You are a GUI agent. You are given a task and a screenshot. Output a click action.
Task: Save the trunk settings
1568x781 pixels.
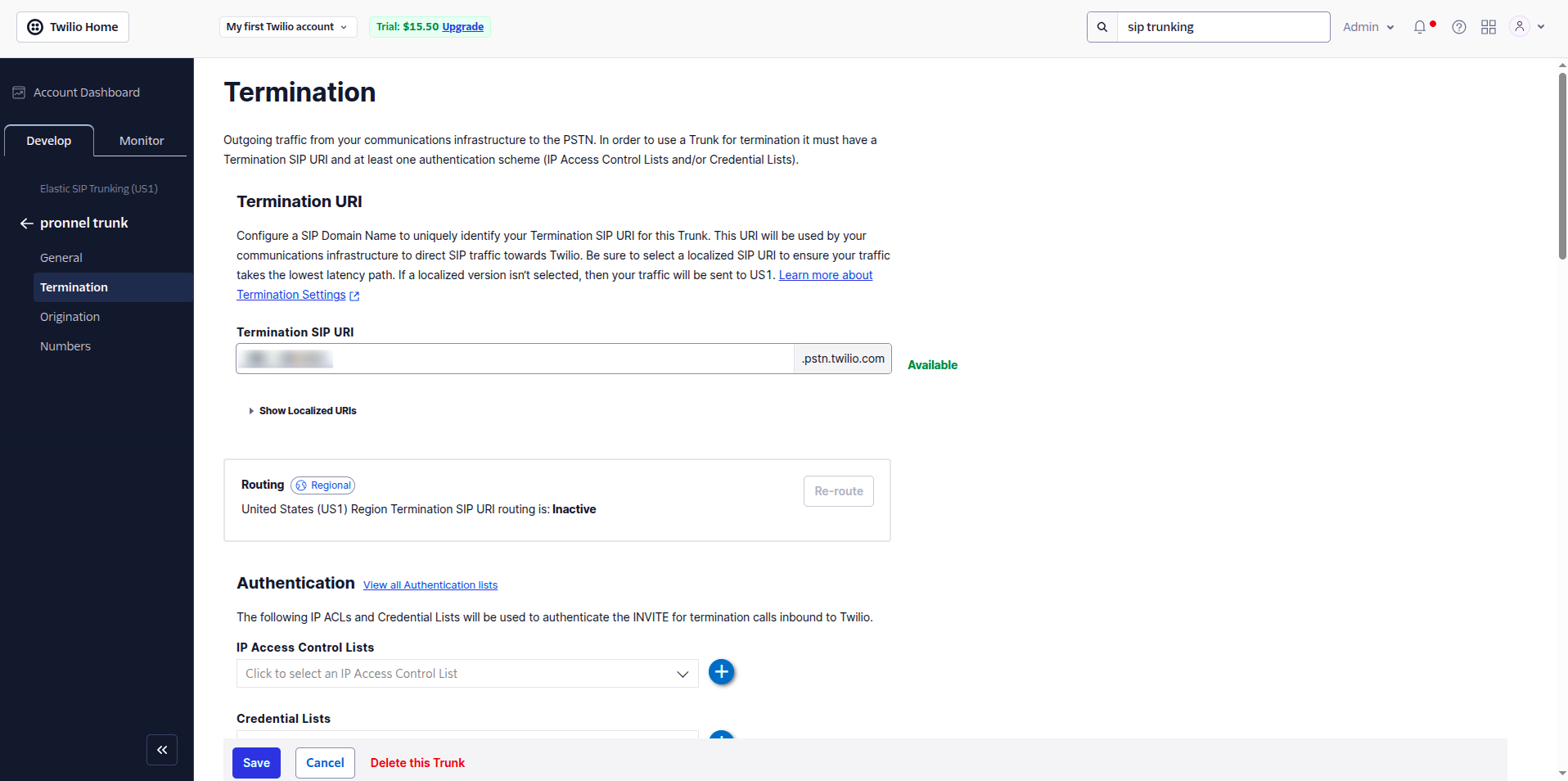coord(256,763)
